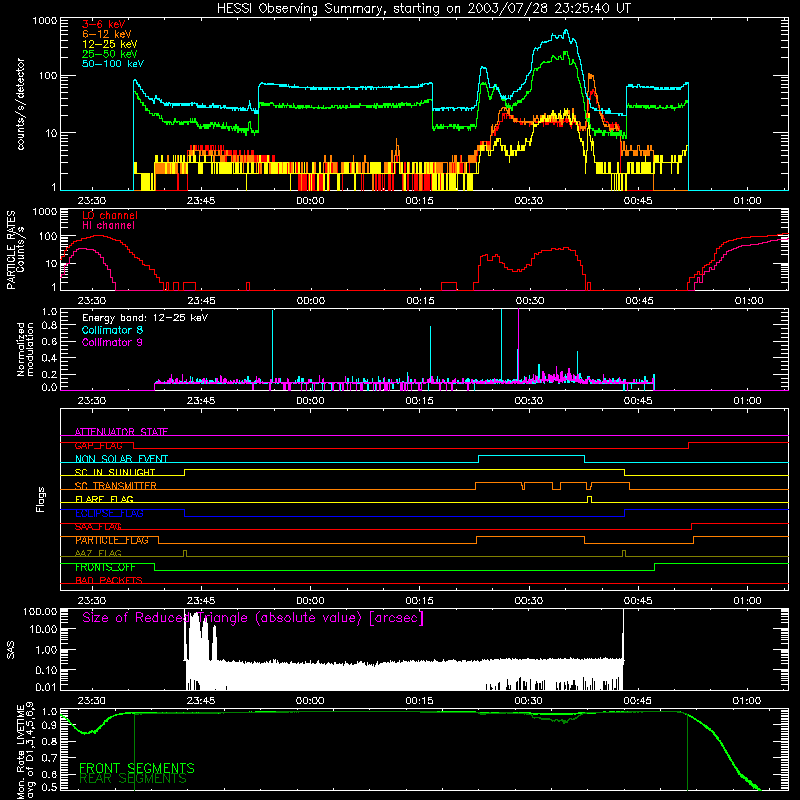The height and width of the screenshot is (800, 800).
Task: Select the FRONT SEGMENTS legend label
Action: (137, 768)
